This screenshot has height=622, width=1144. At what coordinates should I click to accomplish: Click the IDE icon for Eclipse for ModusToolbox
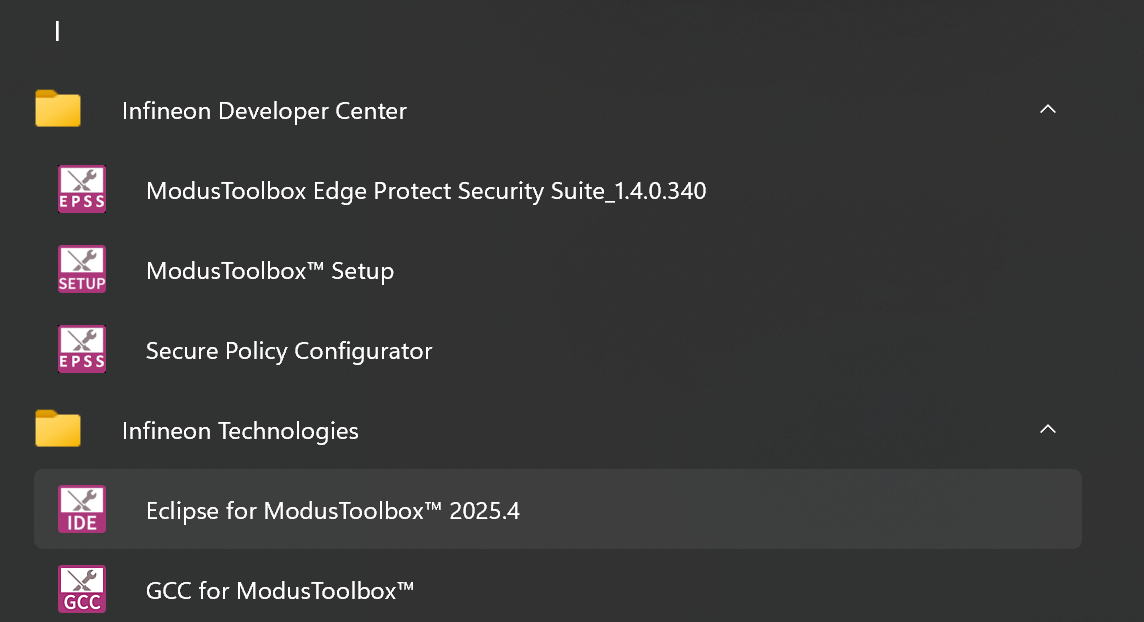[82, 510]
